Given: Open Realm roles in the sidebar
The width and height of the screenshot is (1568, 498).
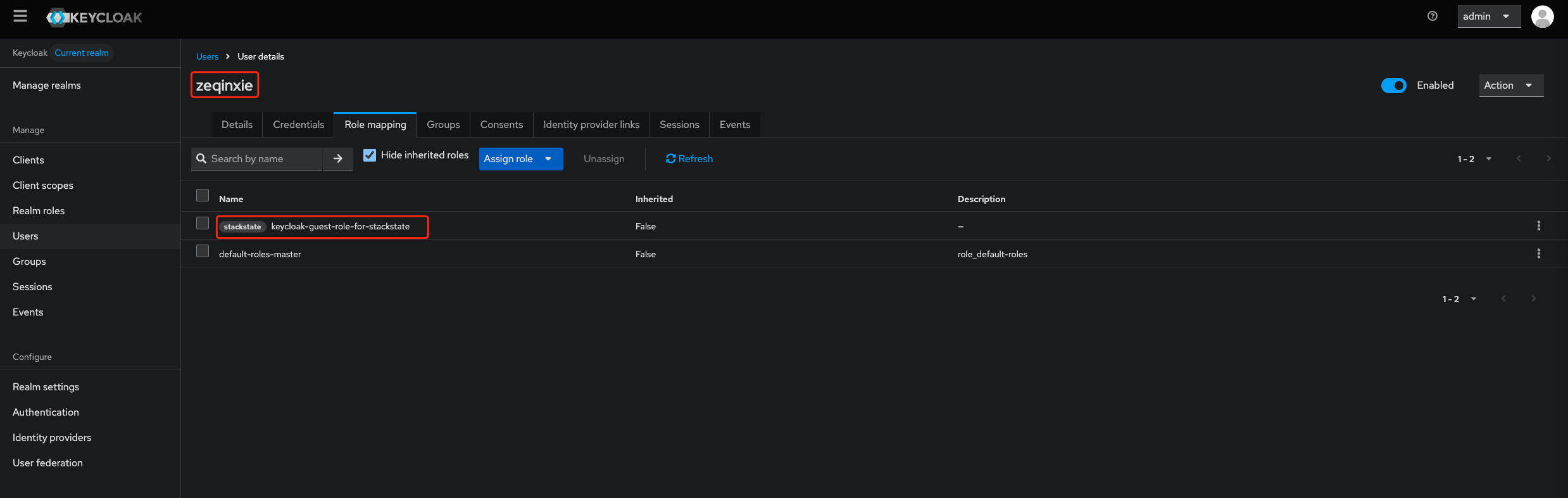Looking at the screenshot, I should pyautogui.click(x=39, y=210).
